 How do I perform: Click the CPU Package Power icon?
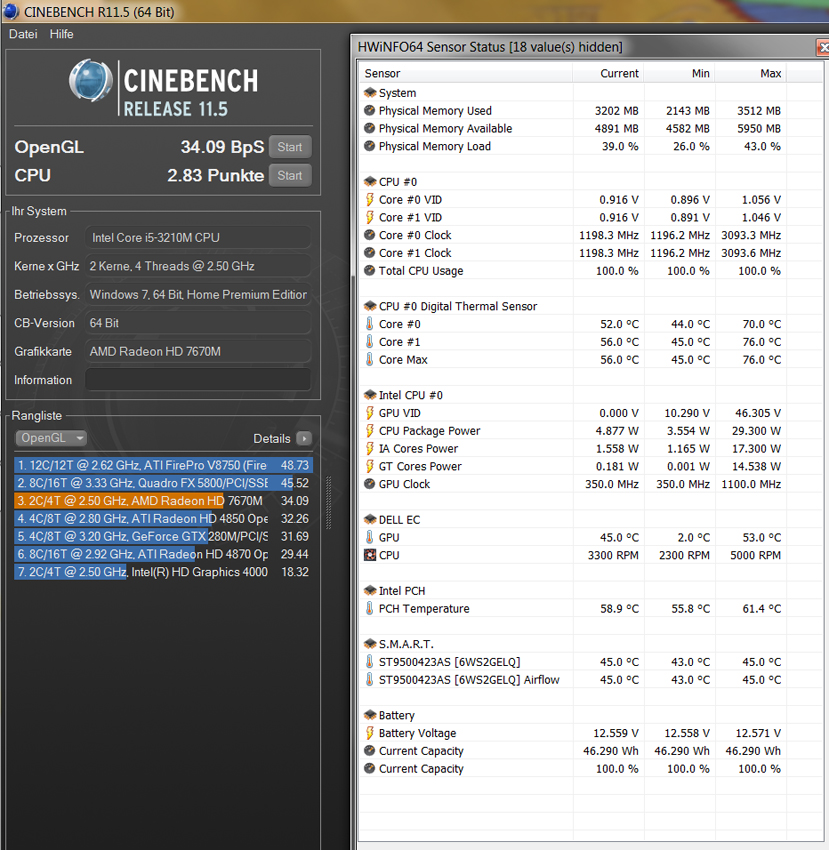pyautogui.click(x=370, y=430)
